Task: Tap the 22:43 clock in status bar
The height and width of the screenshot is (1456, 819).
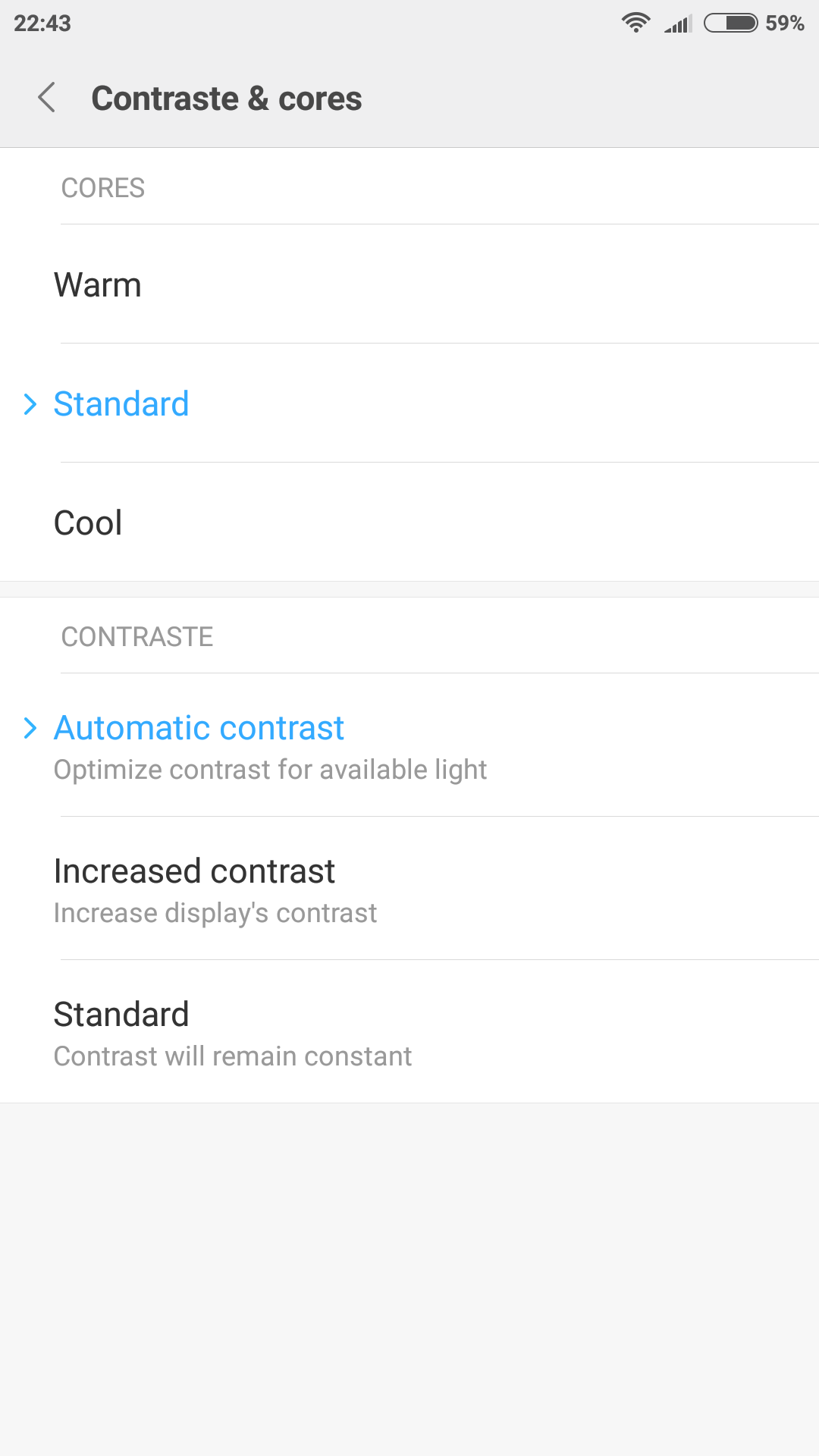Action: (42, 24)
